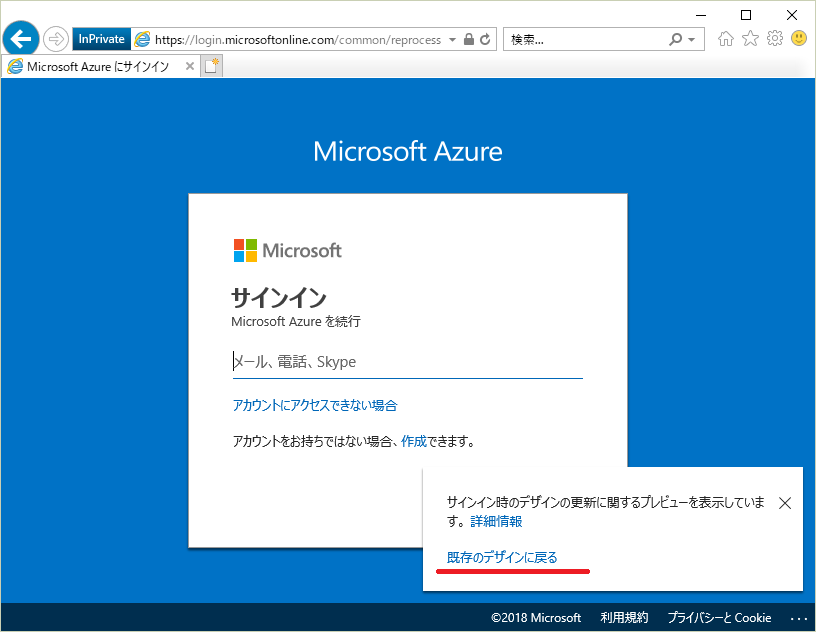The width and height of the screenshot is (816, 632).
Task: Maximize the browser window
Action: [746, 15]
